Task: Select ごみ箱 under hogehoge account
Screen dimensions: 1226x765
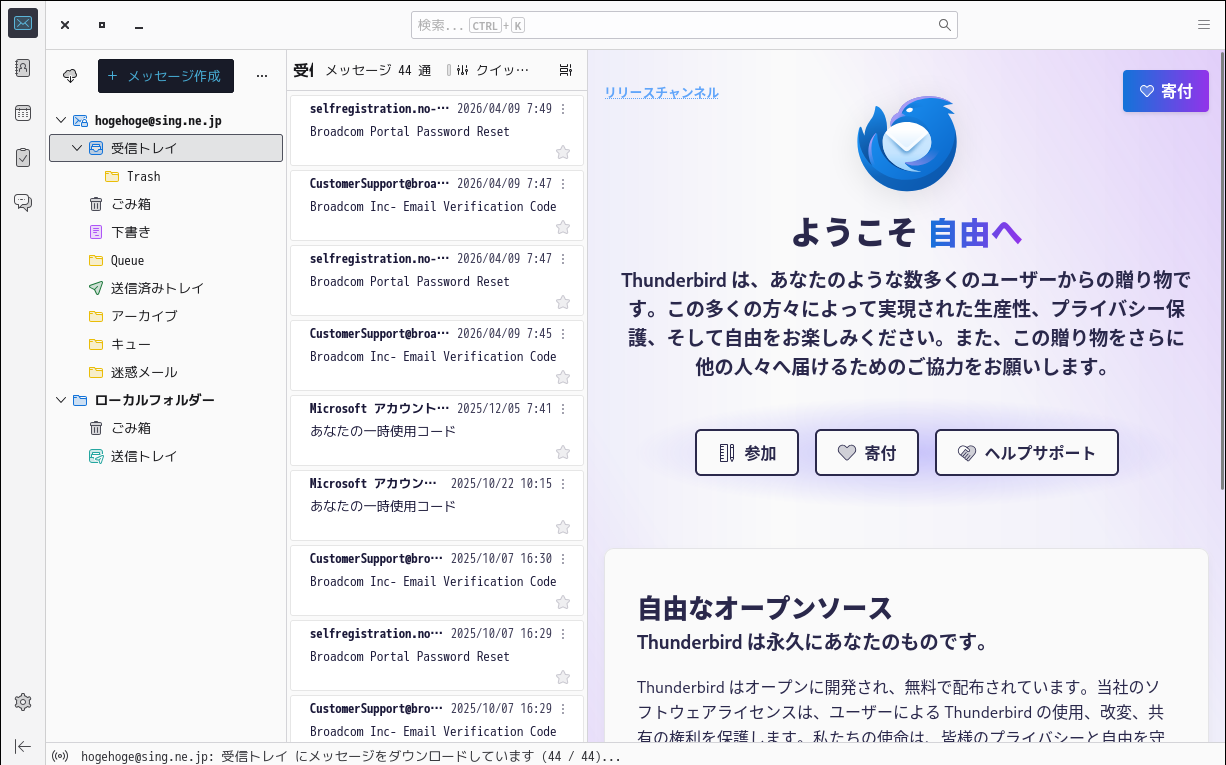Action: tap(166, 204)
